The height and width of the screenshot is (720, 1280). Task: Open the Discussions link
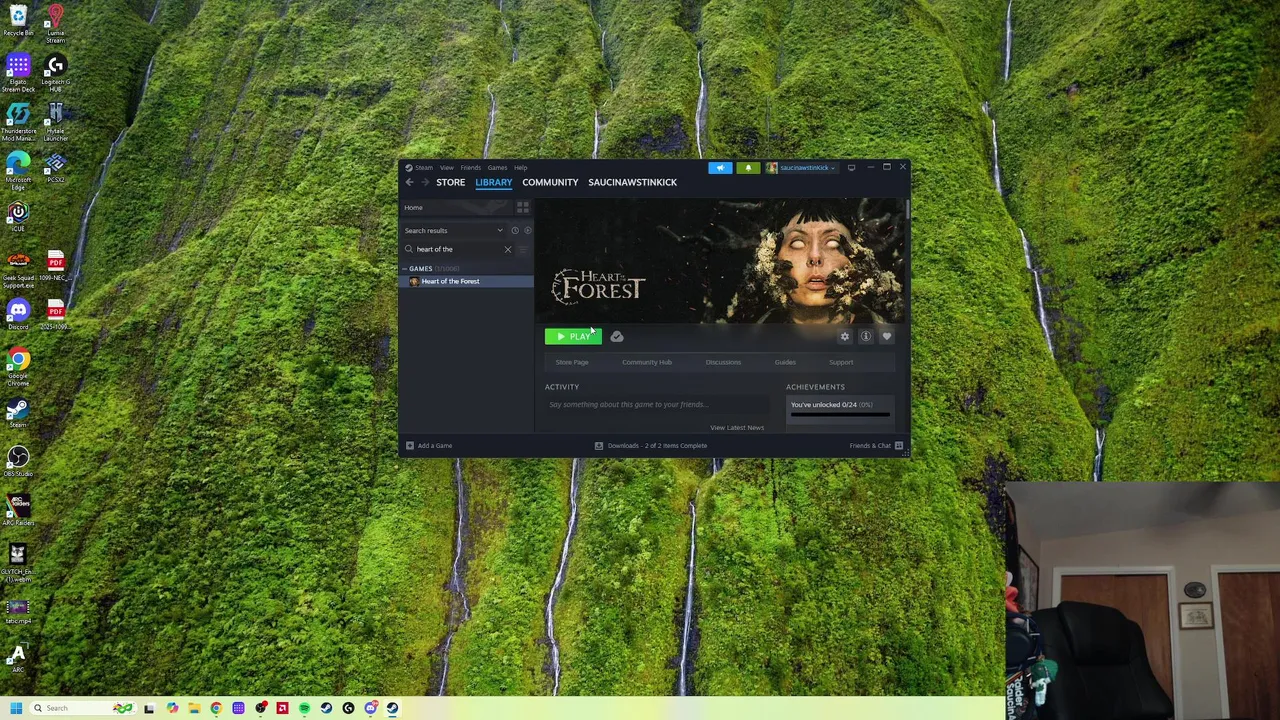723,362
